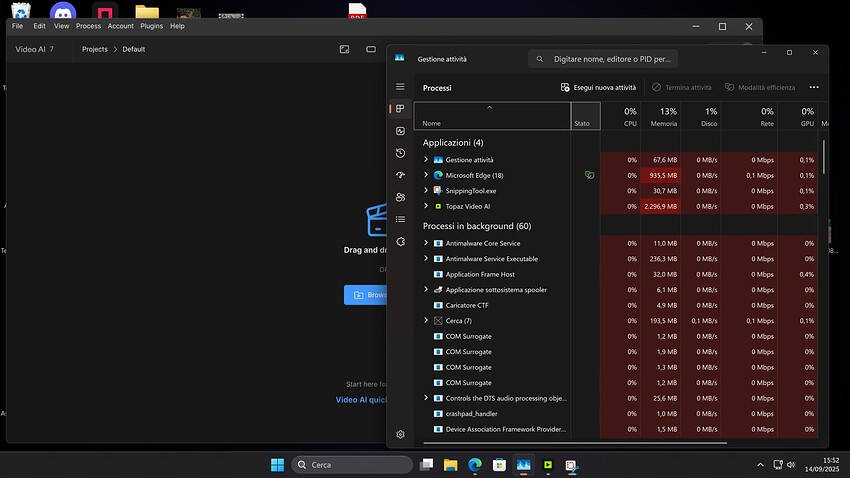Screen dimensions: 850x478
Task: Click the Topaz Video AI fullscreen preview icon
Action: click(x=344, y=49)
